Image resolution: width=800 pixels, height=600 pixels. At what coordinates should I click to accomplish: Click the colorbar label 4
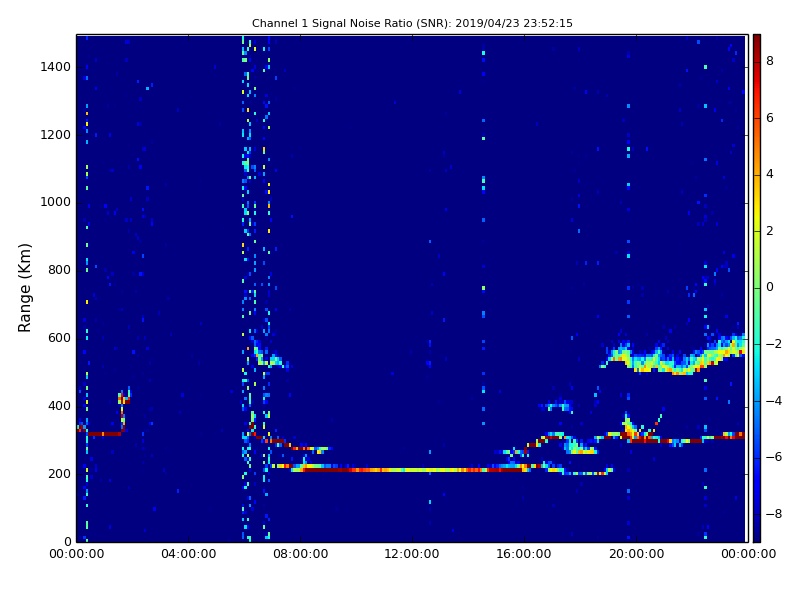point(770,174)
